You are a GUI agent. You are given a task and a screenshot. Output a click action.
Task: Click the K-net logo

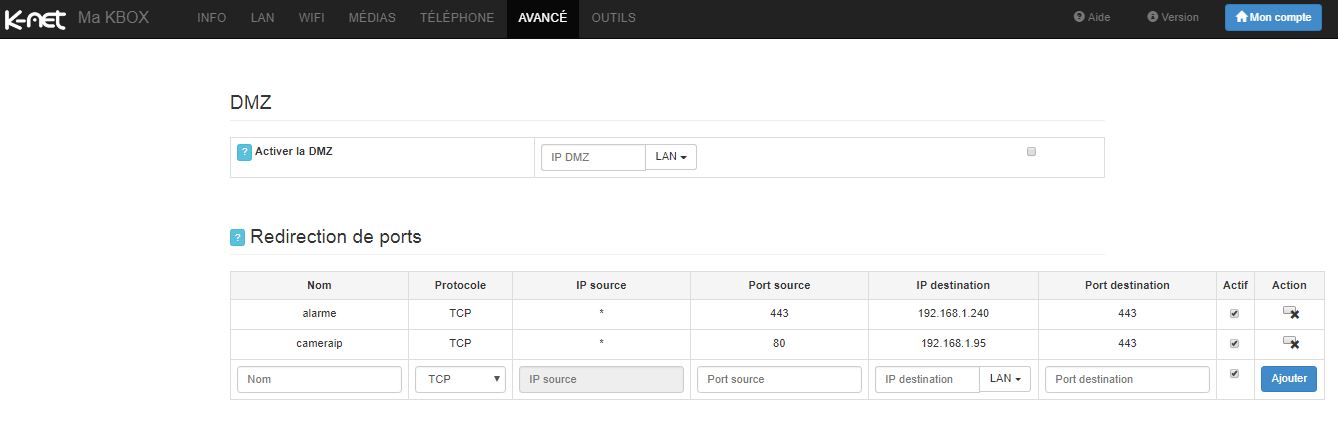[x=35, y=18]
